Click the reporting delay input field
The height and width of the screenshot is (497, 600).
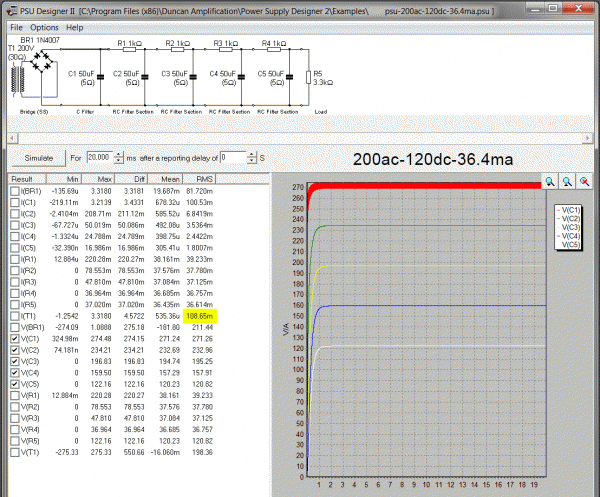pos(233,158)
